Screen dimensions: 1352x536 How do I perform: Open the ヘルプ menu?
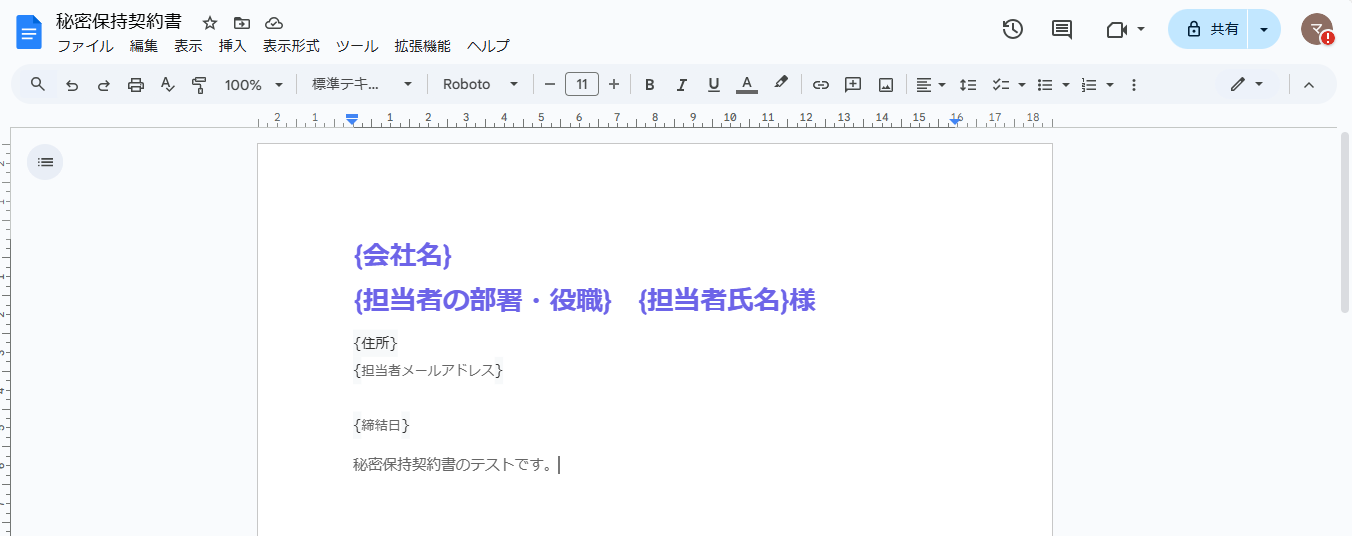(x=488, y=46)
